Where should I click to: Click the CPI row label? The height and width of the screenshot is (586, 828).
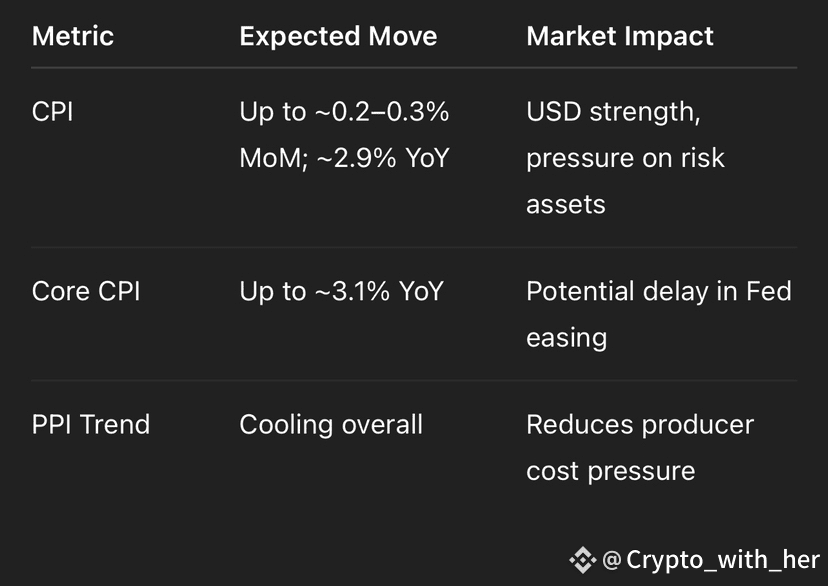coord(52,112)
